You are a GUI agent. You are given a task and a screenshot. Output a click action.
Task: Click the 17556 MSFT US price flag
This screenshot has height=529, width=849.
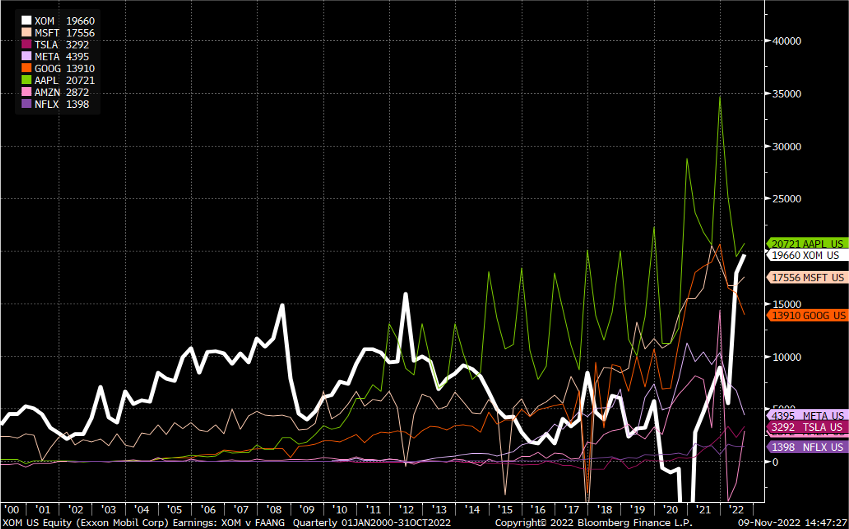point(807,277)
